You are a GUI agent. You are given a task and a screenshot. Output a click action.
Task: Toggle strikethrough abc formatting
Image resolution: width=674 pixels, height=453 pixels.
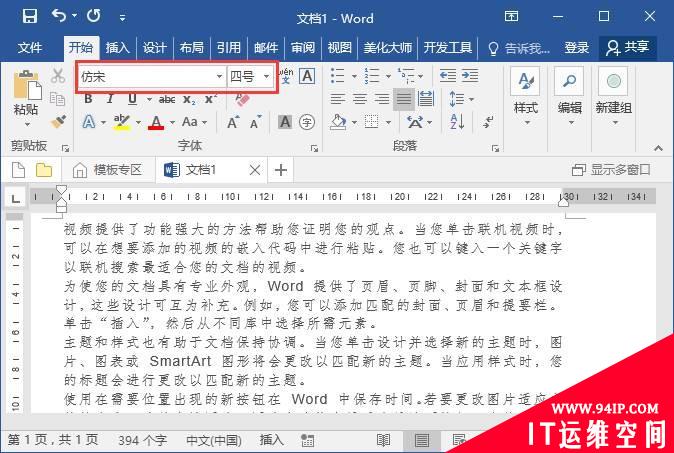click(167, 100)
